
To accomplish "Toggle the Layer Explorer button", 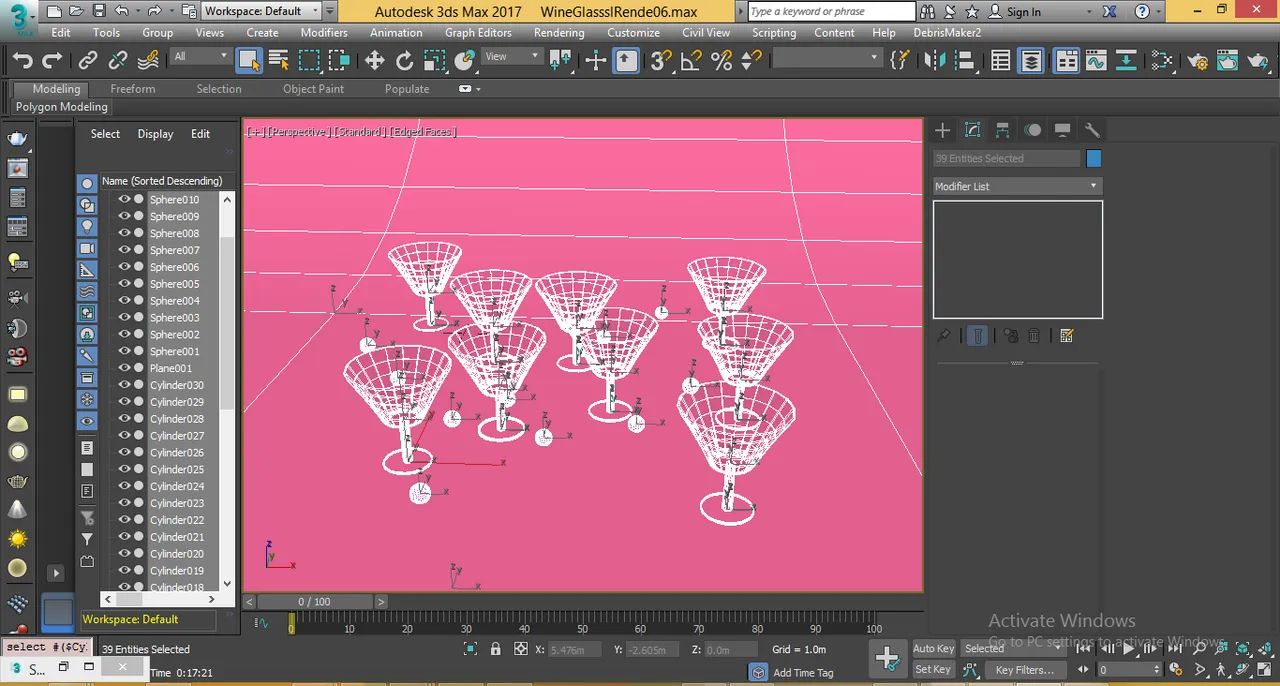I will (1031, 60).
